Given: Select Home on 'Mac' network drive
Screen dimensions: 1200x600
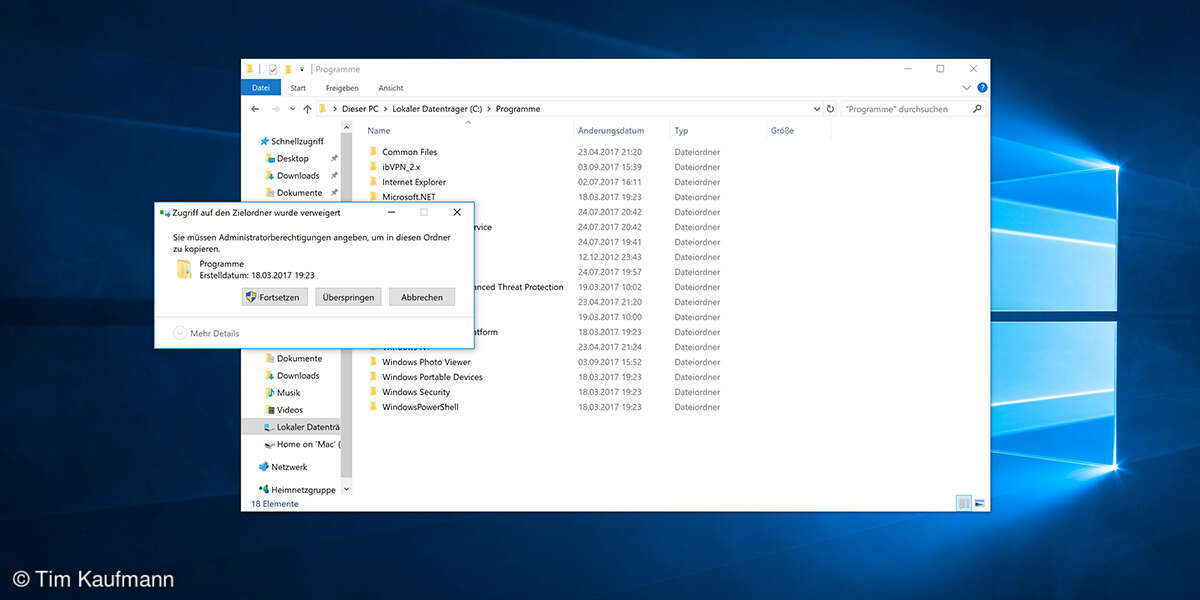Looking at the screenshot, I should [x=302, y=444].
